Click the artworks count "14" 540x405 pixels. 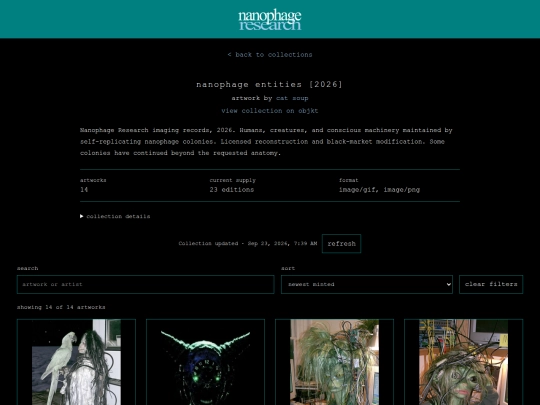click(84, 190)
